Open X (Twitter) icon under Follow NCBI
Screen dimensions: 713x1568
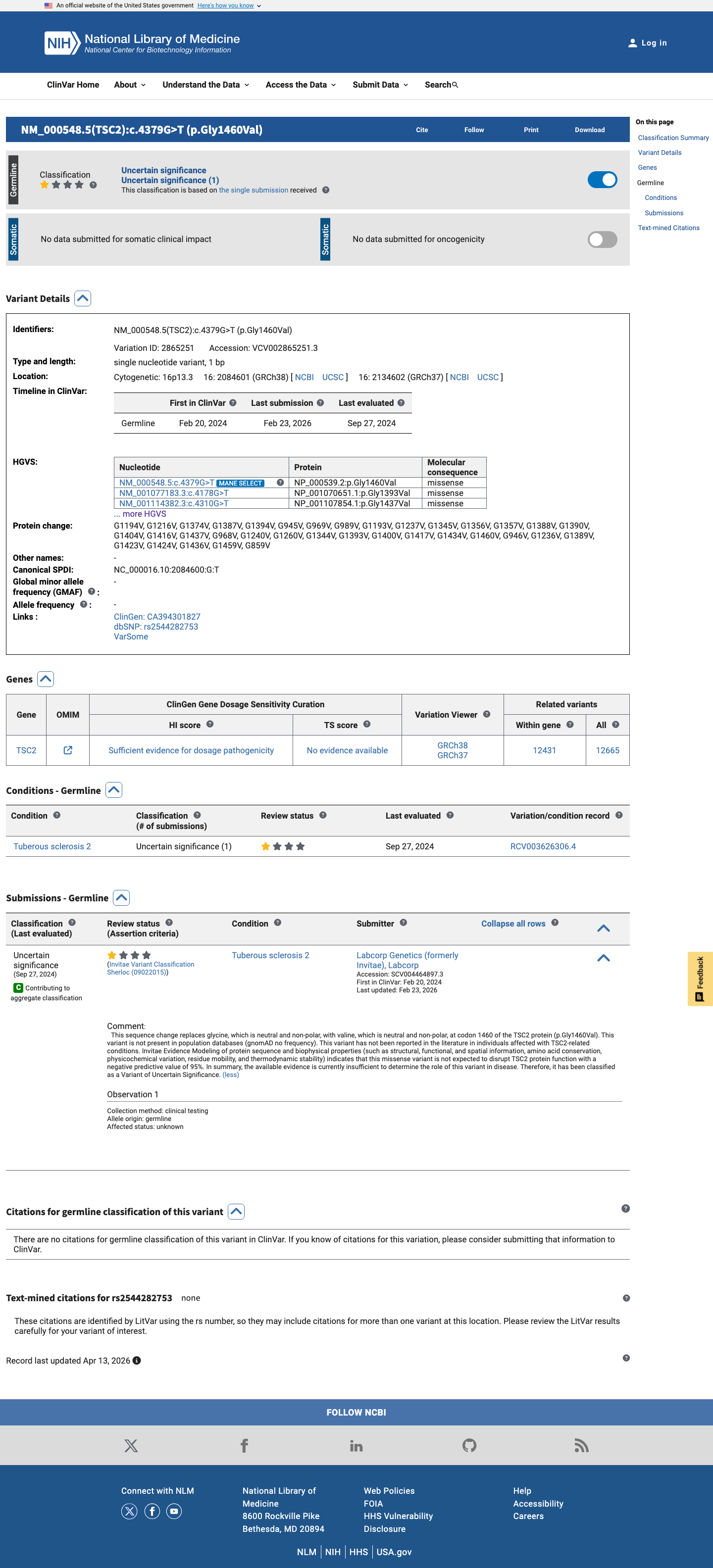(131, 1446)
